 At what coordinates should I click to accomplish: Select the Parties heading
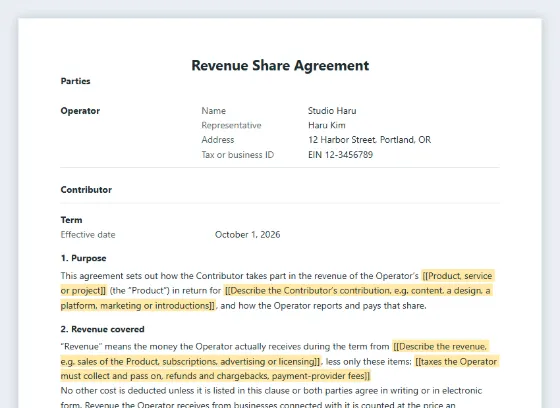[x=75, y=81]
